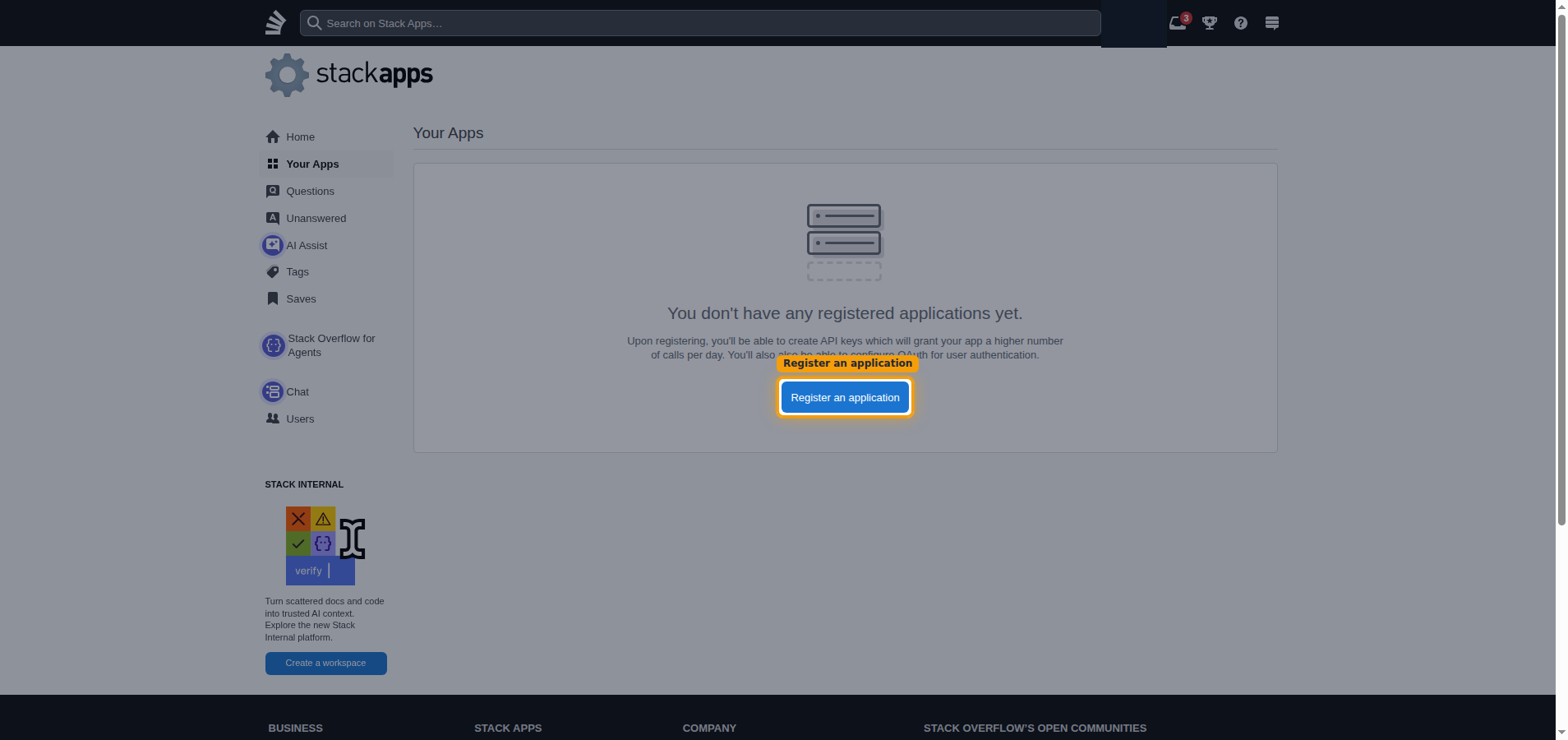The height and width of the screenshot is (740, 1568).
Task: Click the "You don't have any registered applications yet." text
Action: coord(845,313)
